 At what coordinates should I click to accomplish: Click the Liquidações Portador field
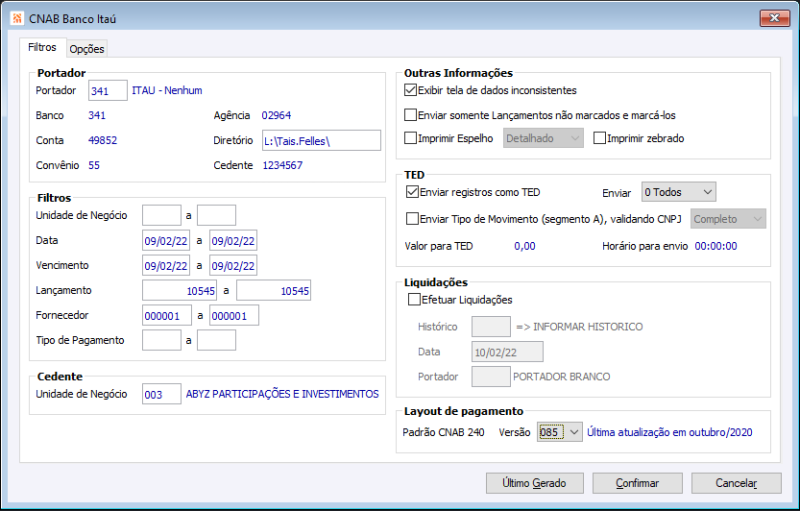[x=491, y=377]
